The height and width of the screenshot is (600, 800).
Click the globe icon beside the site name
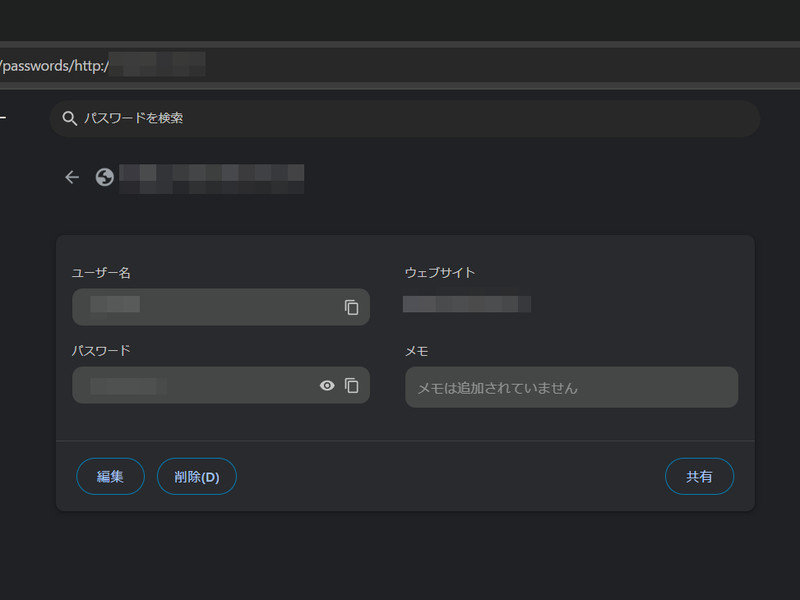click(103, 177)
